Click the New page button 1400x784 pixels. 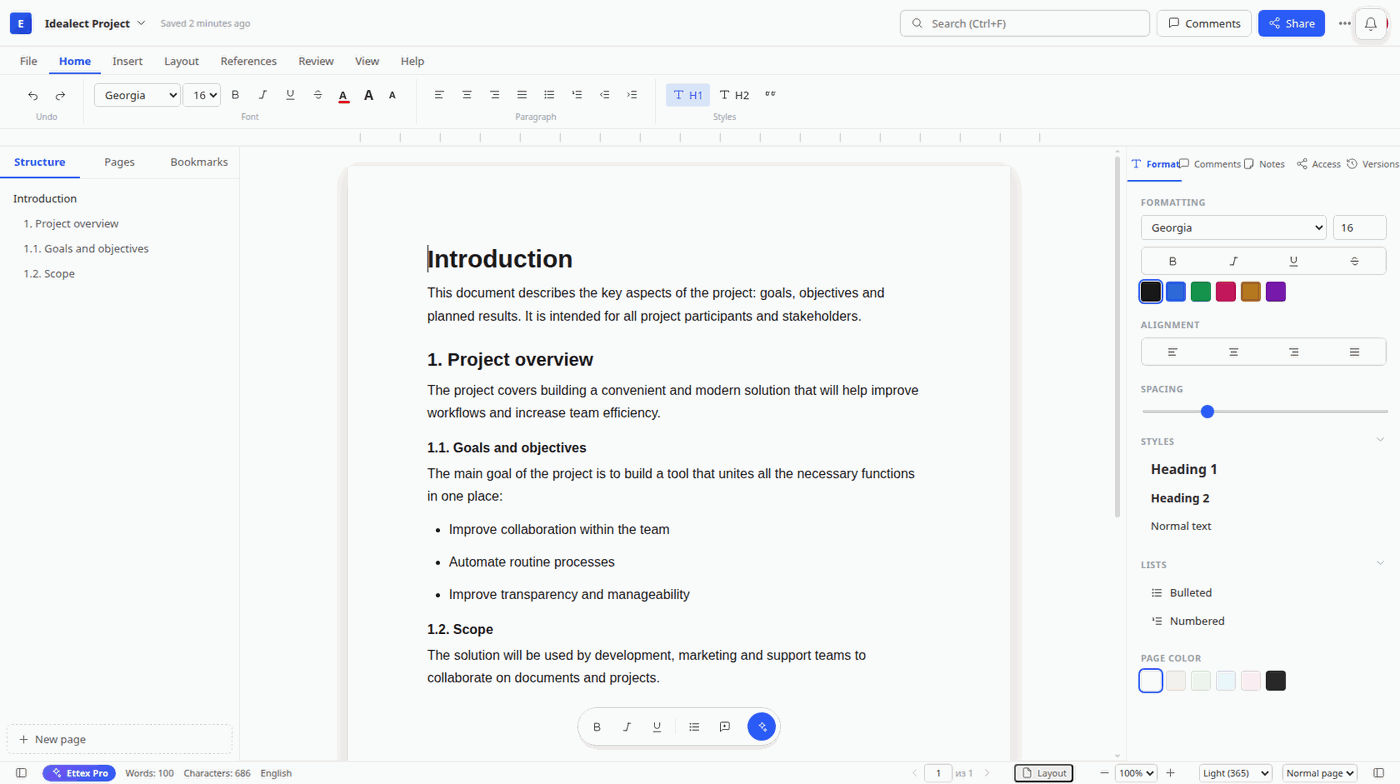click(x=119, y=739)
